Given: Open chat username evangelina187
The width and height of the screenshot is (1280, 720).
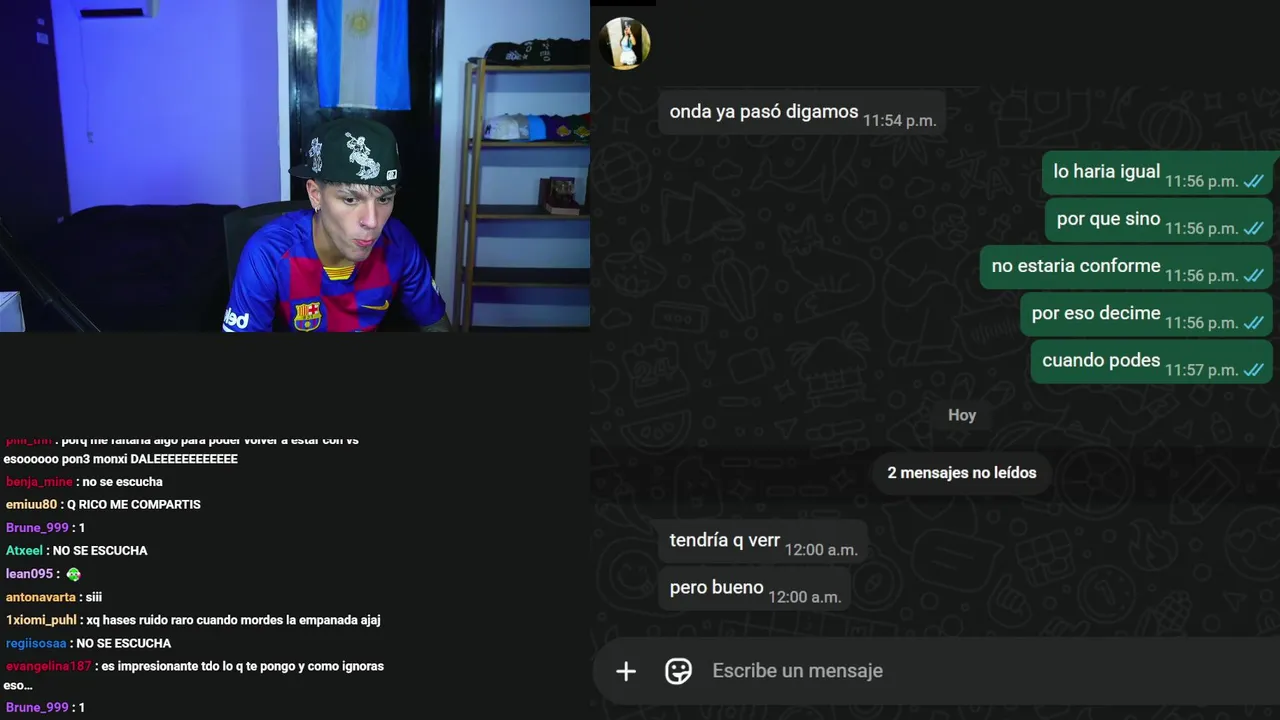Looking at the screenshot, I should 48,666.
